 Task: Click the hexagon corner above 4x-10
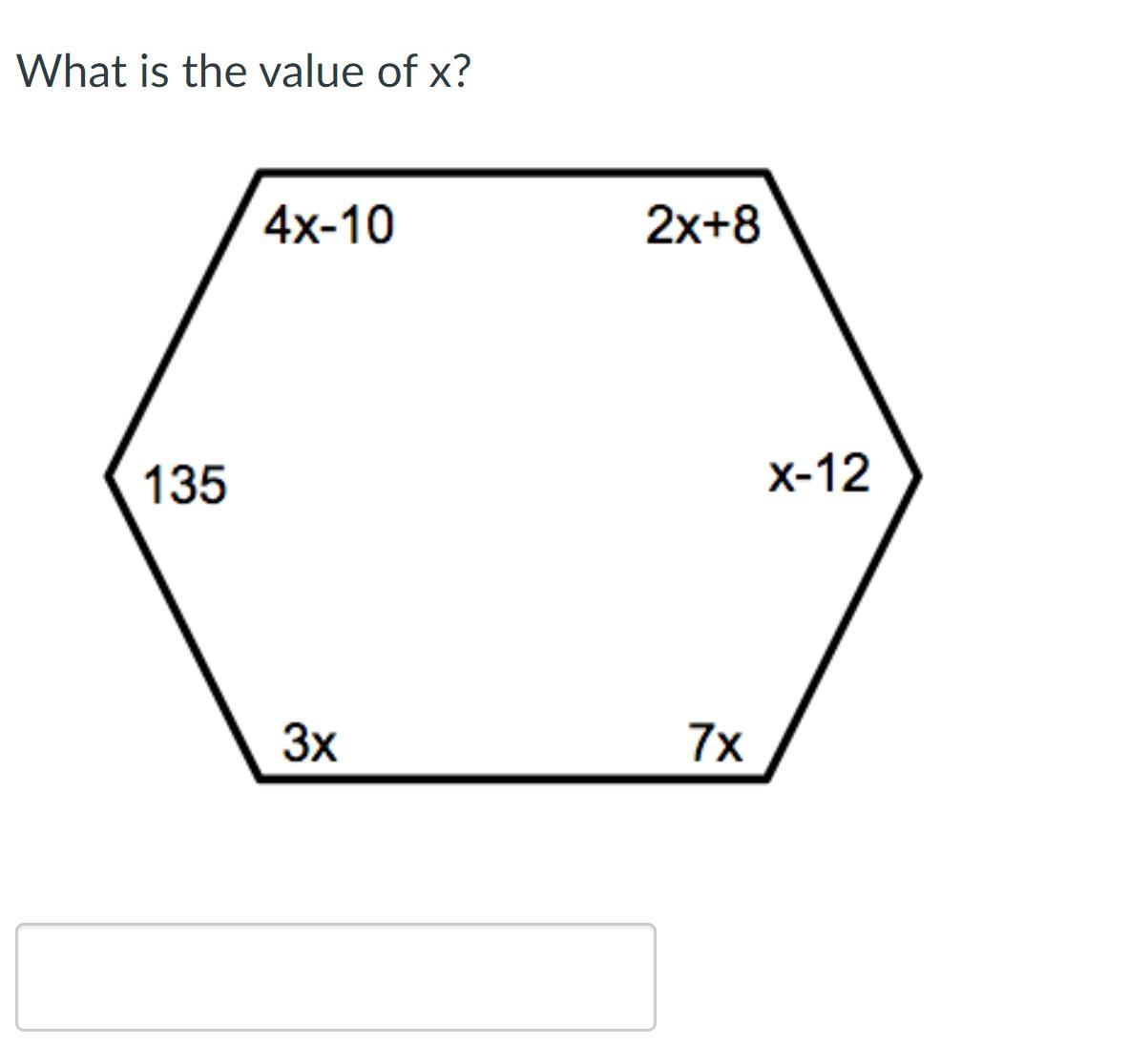click(x=261, y=175)
